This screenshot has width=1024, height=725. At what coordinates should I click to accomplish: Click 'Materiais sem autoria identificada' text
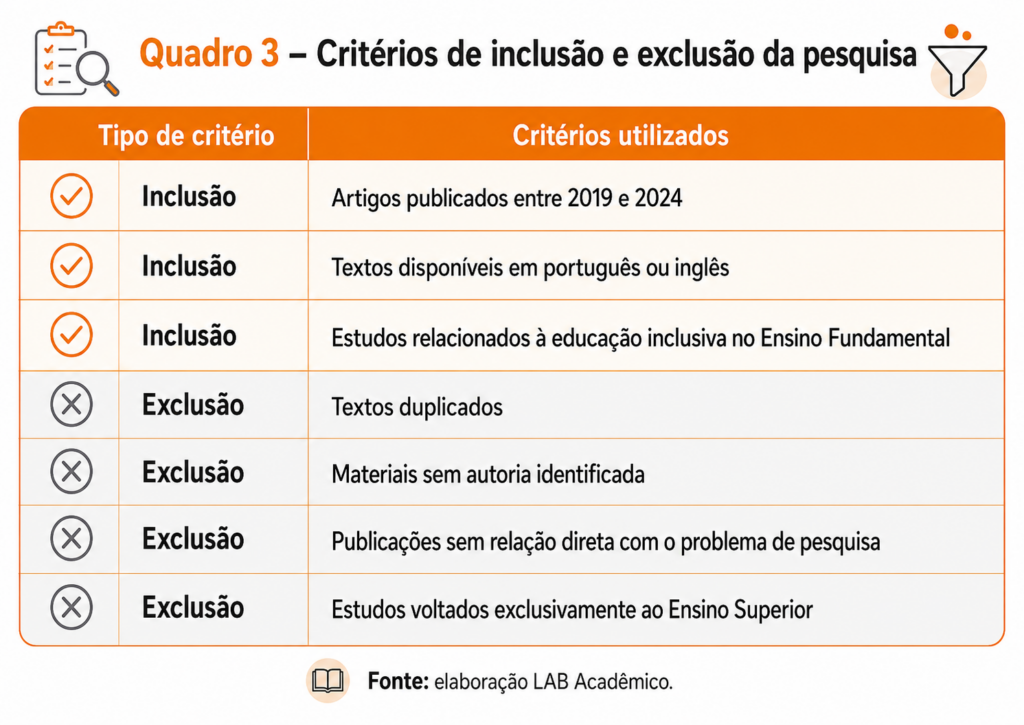pos(488,474)
